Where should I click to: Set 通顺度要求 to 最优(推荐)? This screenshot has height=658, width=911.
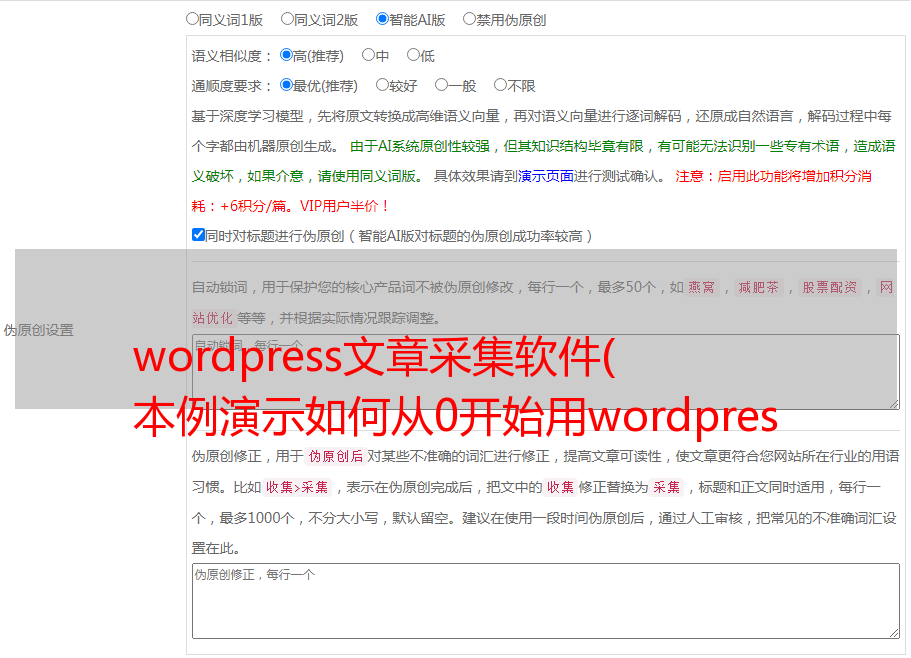tap(286, 85)
